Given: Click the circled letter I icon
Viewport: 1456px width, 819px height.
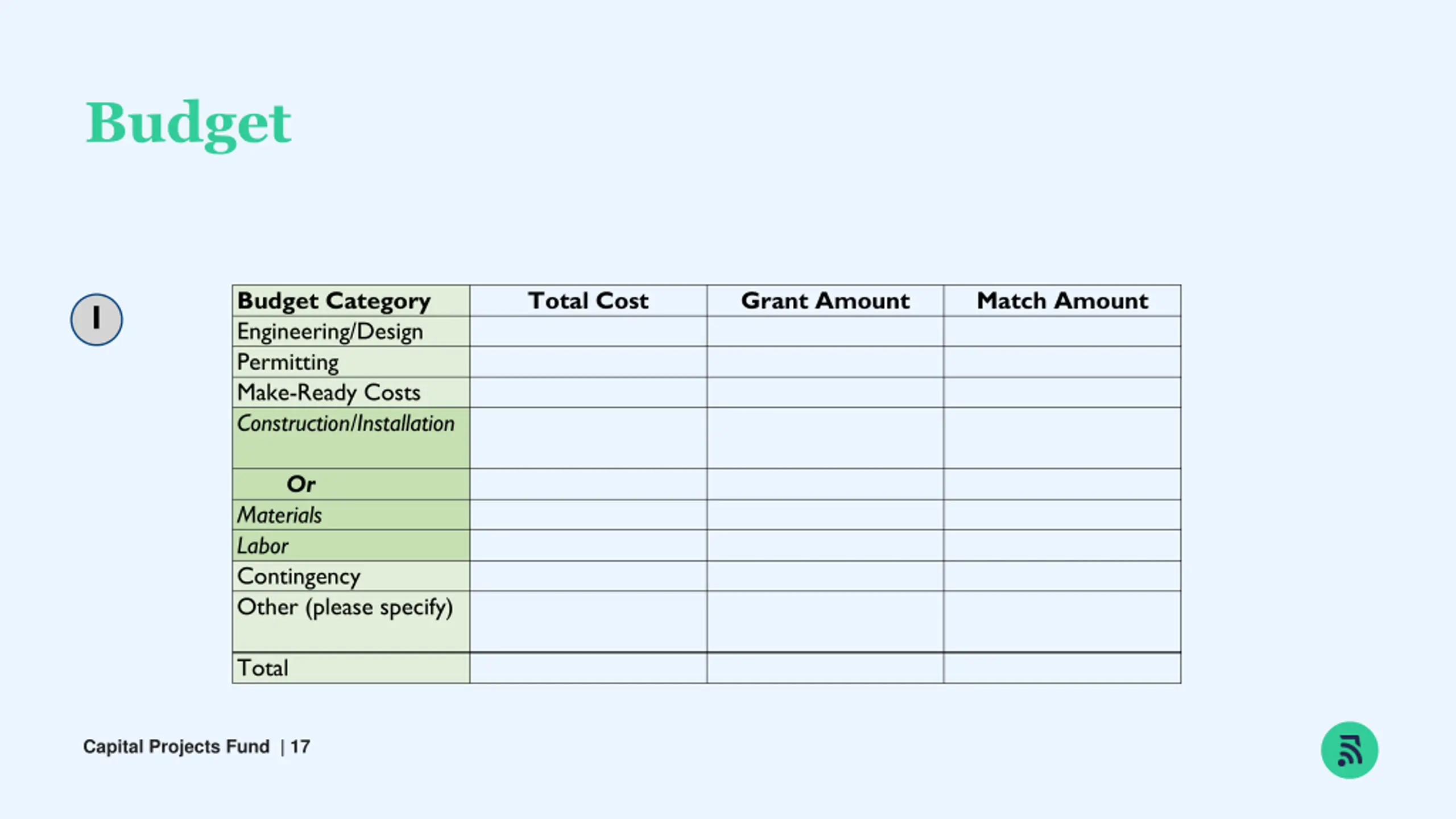Looking at the screenshot, I should [x=96, y=320].
